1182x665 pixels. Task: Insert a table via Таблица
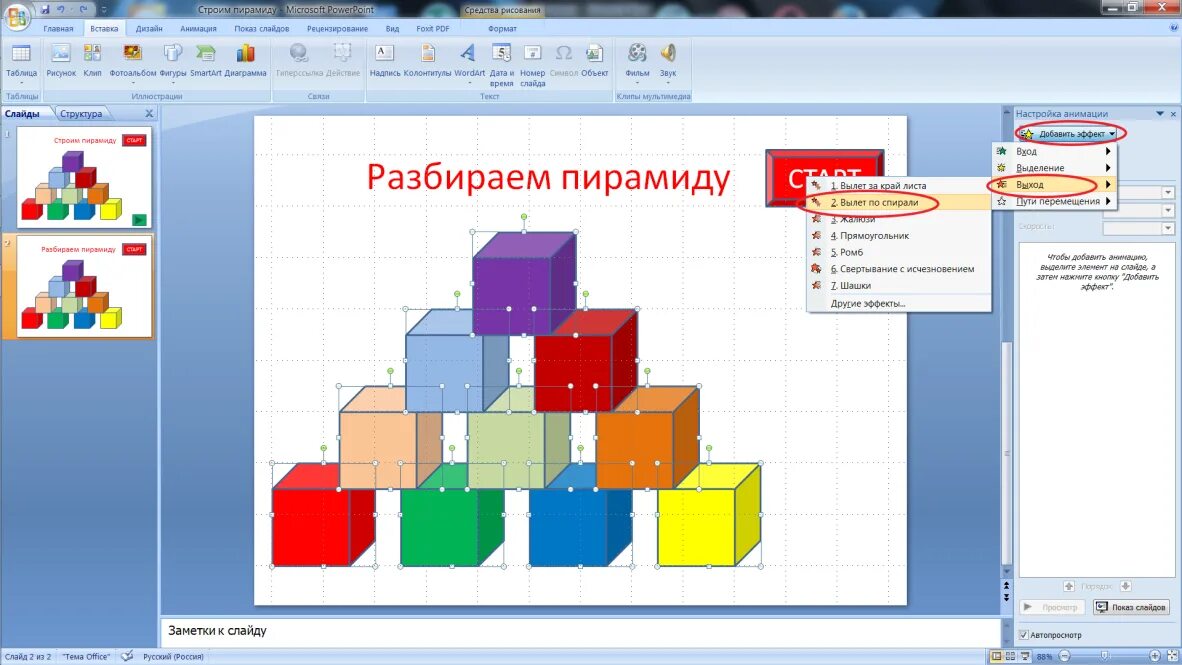click(21, 61)
